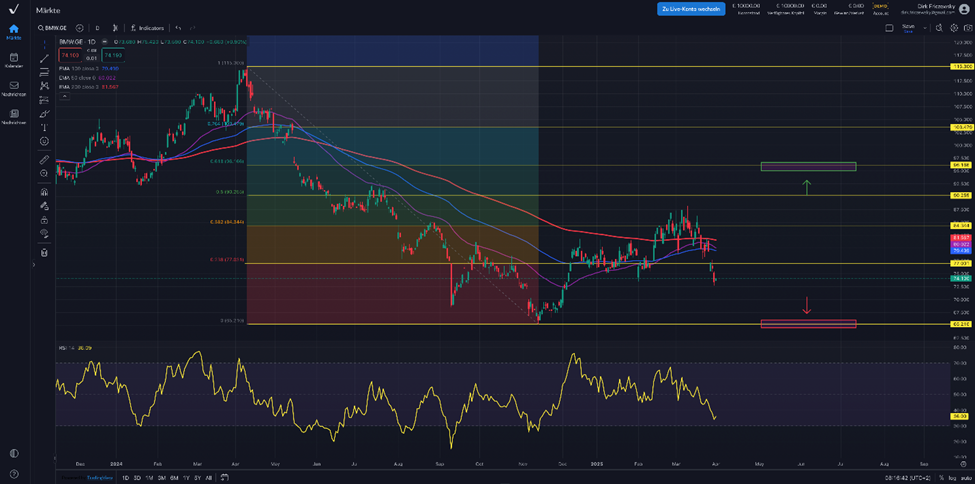Image resolution: width=975 pixels, height=484 pixels.
Task: Toggle auto scale on price axis
Action: [x=965, y=478]
